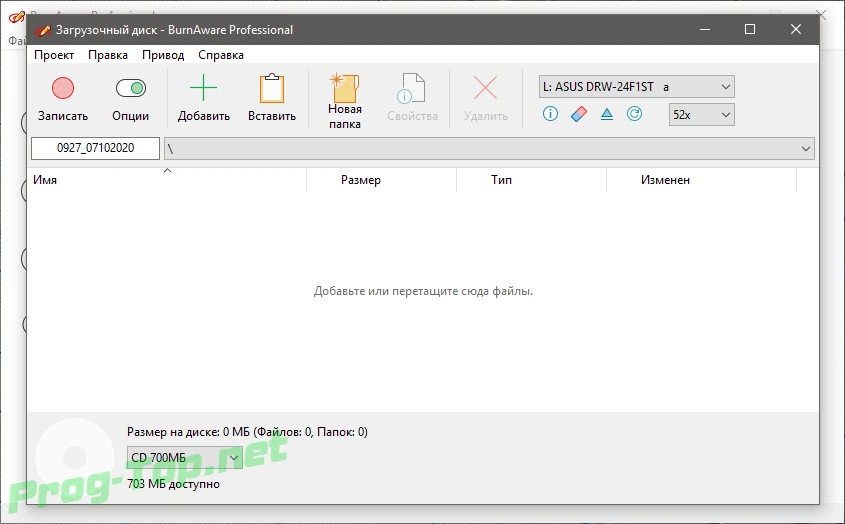845x524 pixels.
Task: Close the Загрузочный диск window
Action: pos(795,29)
